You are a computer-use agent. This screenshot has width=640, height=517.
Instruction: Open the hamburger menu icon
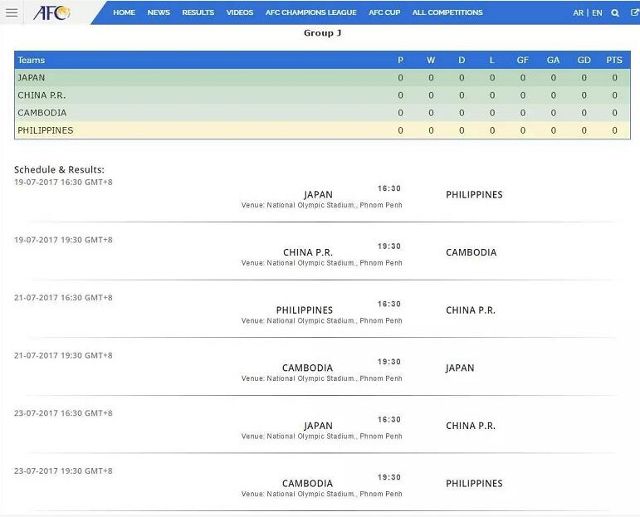coord(11,13)
